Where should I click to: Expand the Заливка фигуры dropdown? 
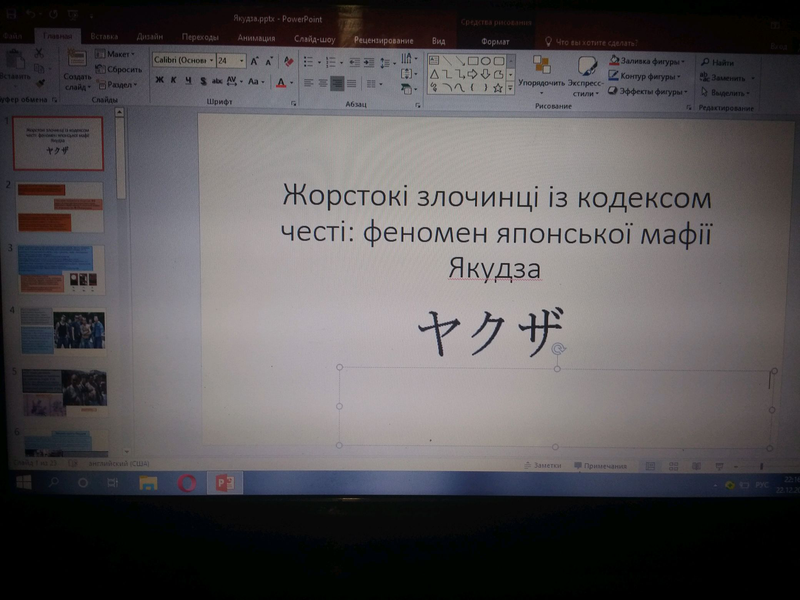click(x=683, y=61)
